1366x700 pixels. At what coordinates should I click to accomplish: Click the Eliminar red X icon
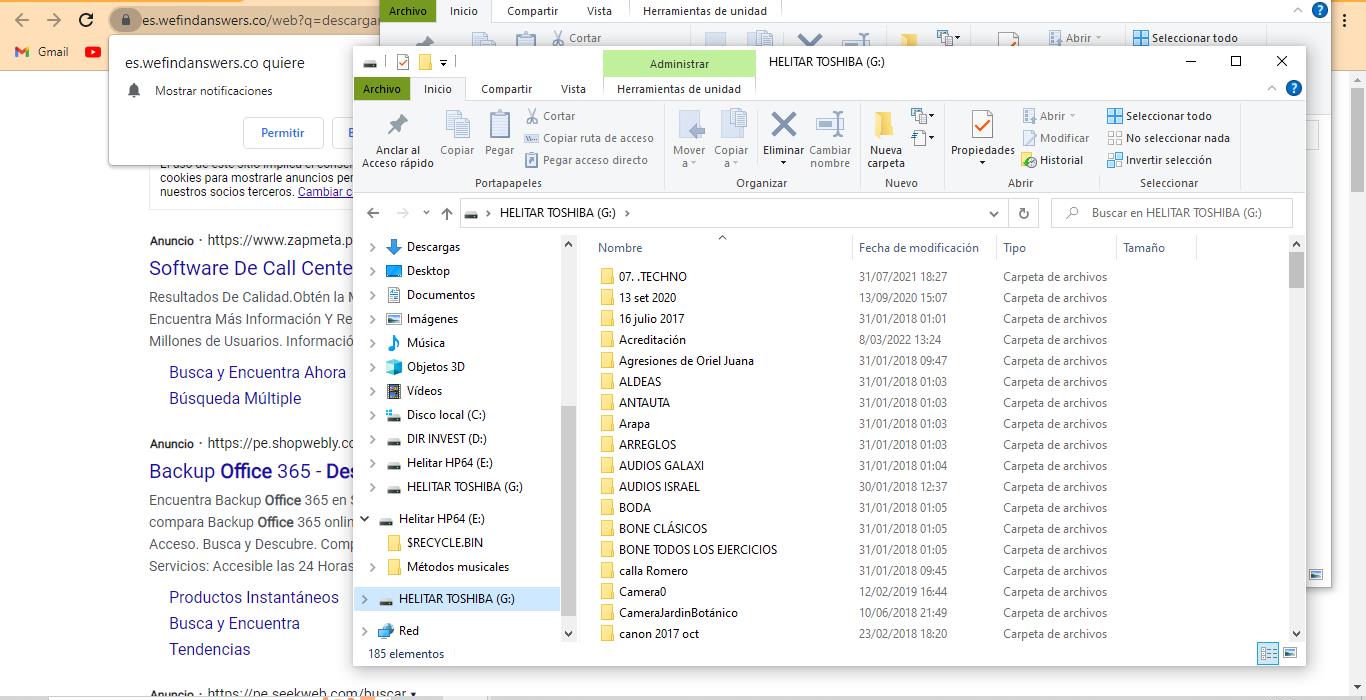pos(783,125)
